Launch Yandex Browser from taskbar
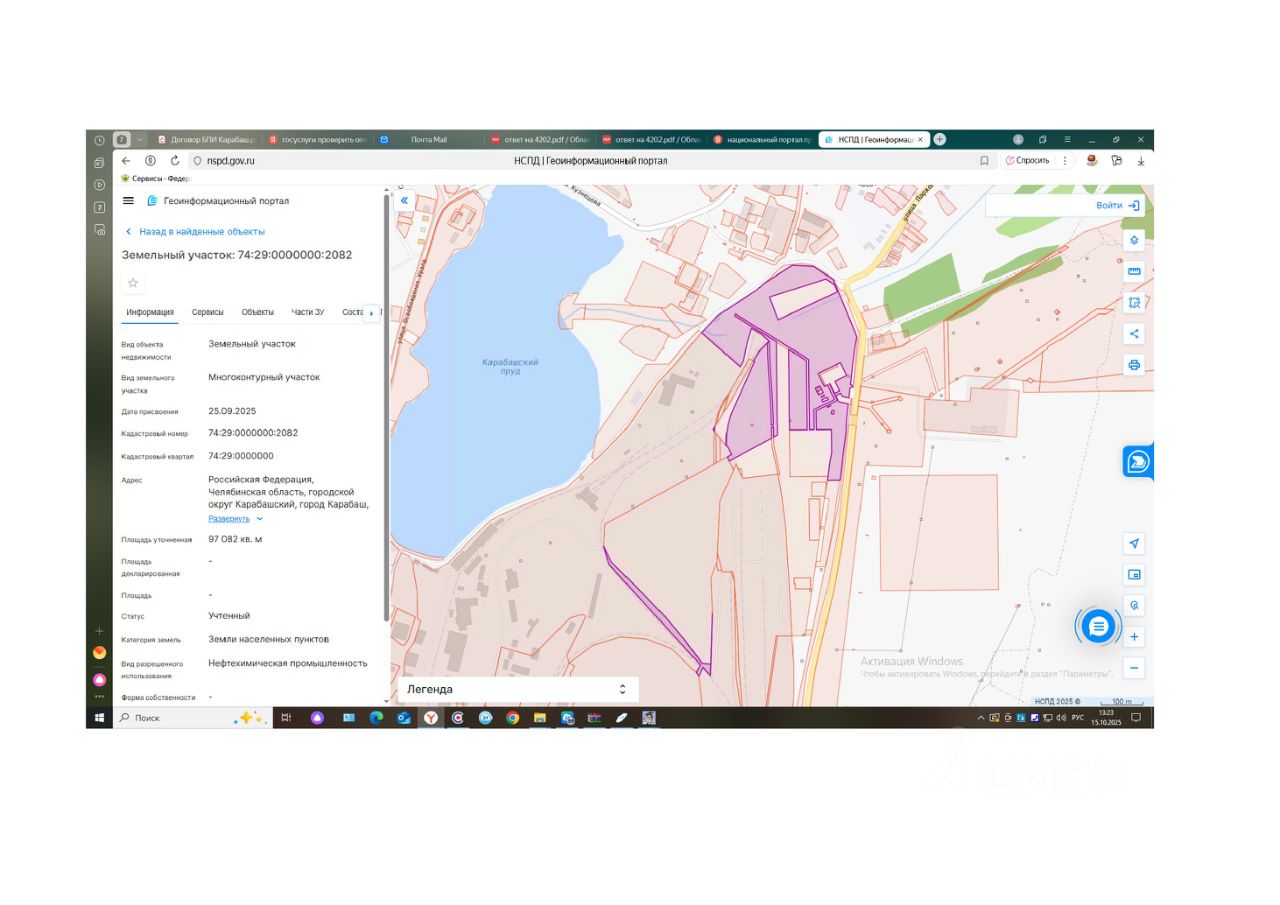The image size is (1280, 905). (x=431, y=718)
